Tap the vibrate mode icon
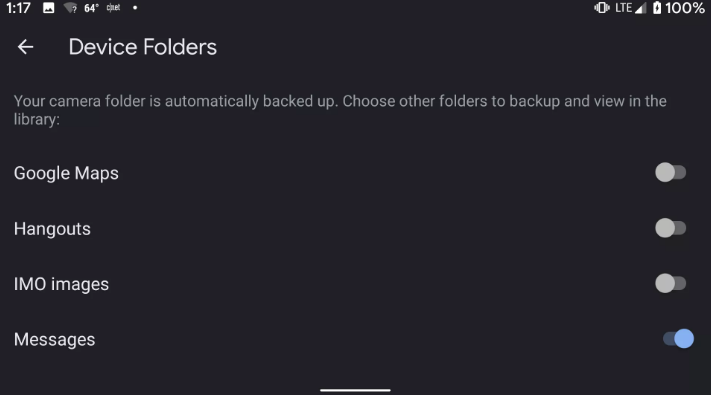 point(602,8)
